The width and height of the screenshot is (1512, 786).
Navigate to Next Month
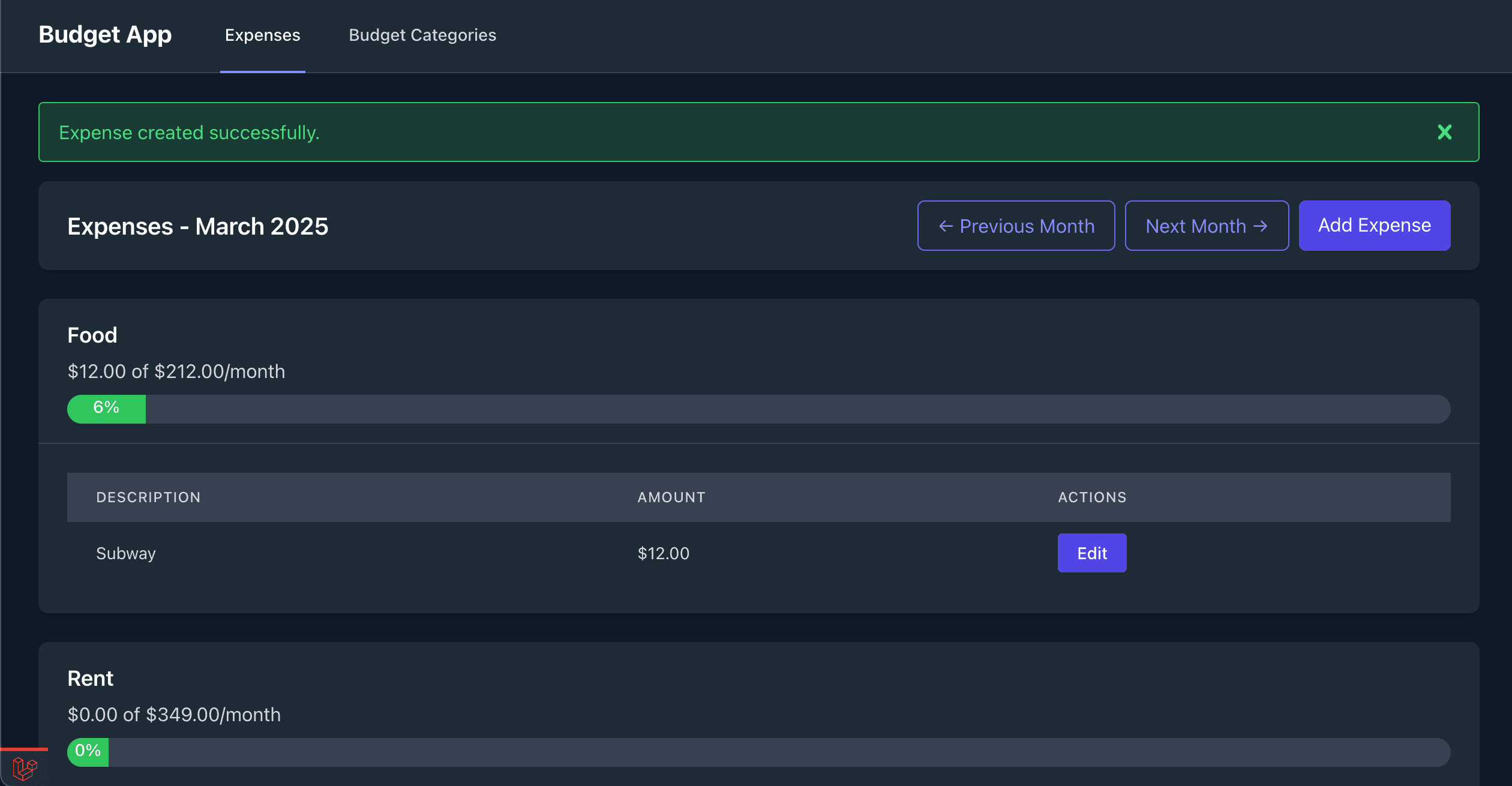[1206, 226]
